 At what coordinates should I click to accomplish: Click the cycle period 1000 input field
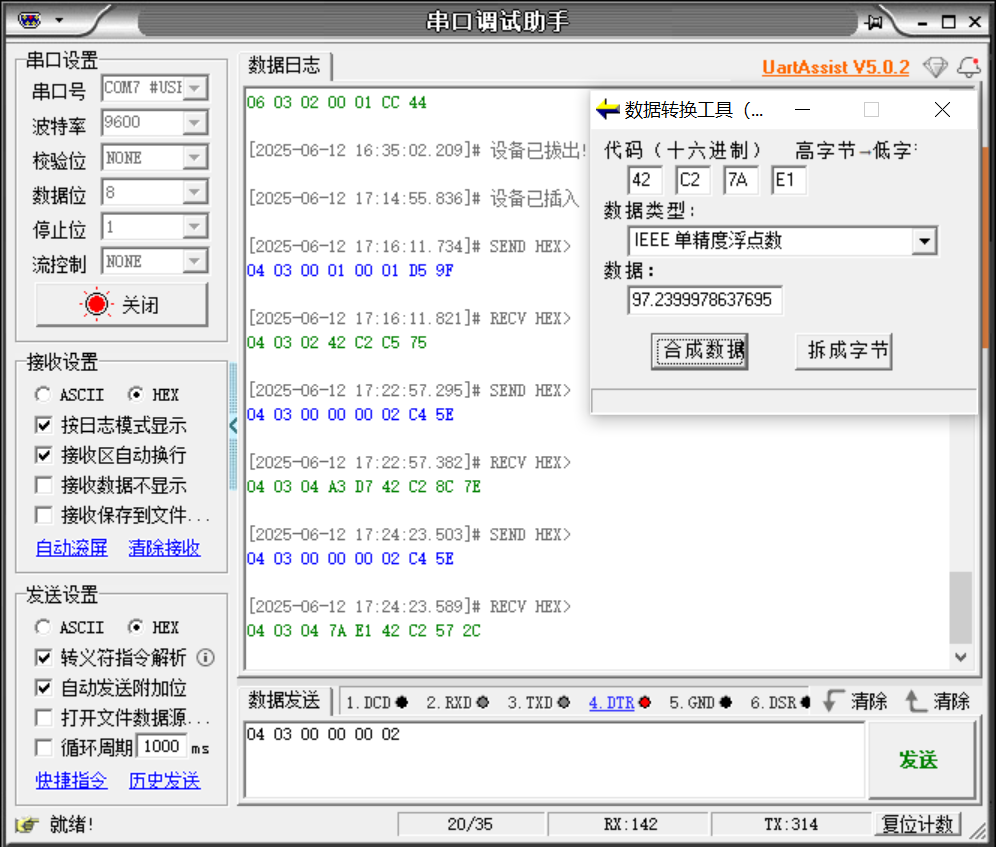coord(162,747)
